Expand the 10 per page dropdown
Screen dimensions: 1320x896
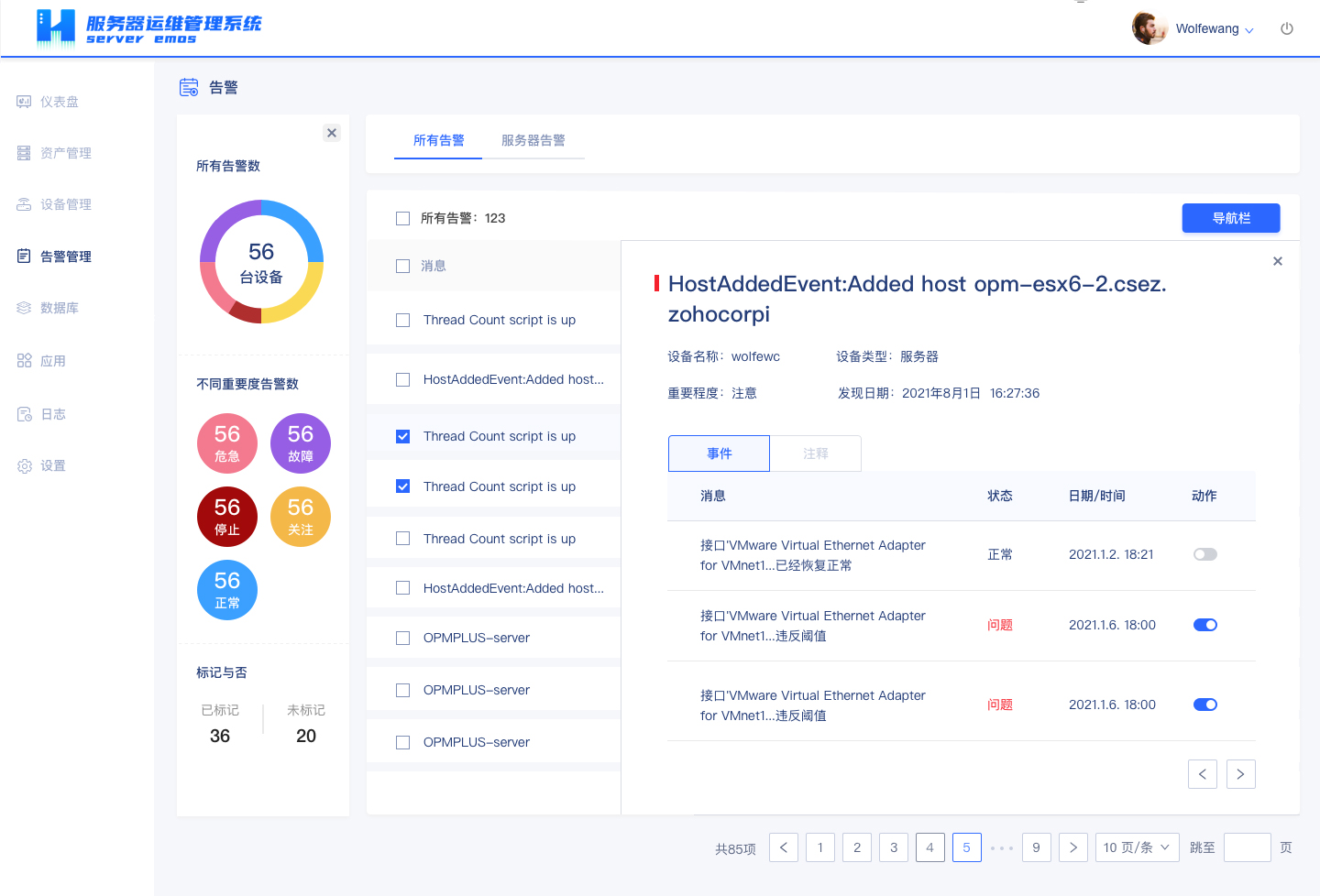(x=1137, y=847)
